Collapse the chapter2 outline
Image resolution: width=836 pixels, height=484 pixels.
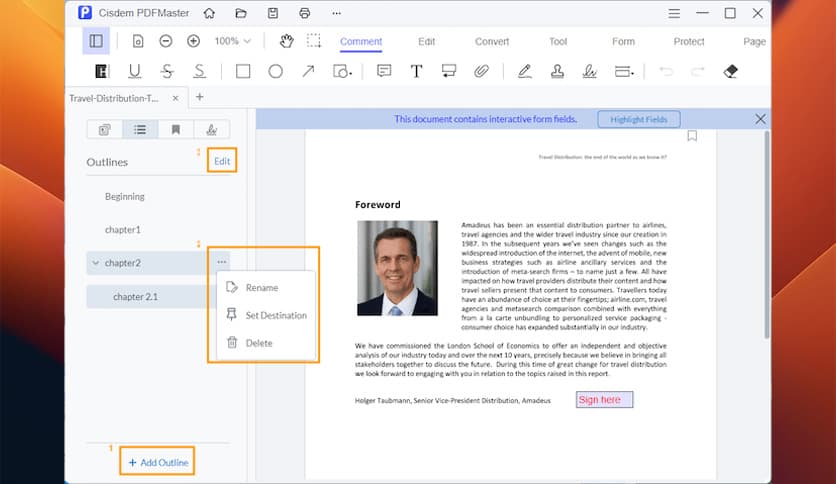click(95, 263)
